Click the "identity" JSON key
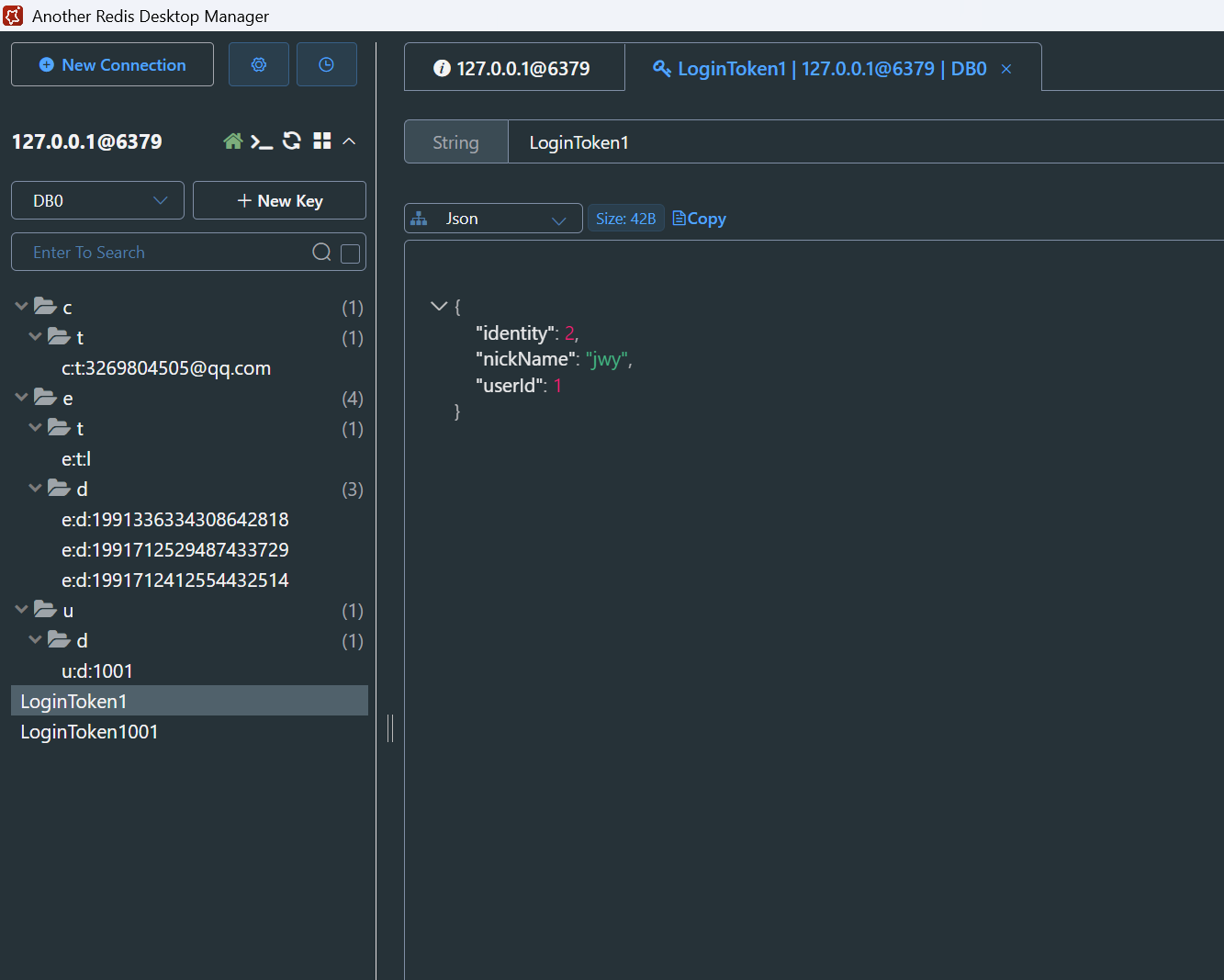 (516, 333)
